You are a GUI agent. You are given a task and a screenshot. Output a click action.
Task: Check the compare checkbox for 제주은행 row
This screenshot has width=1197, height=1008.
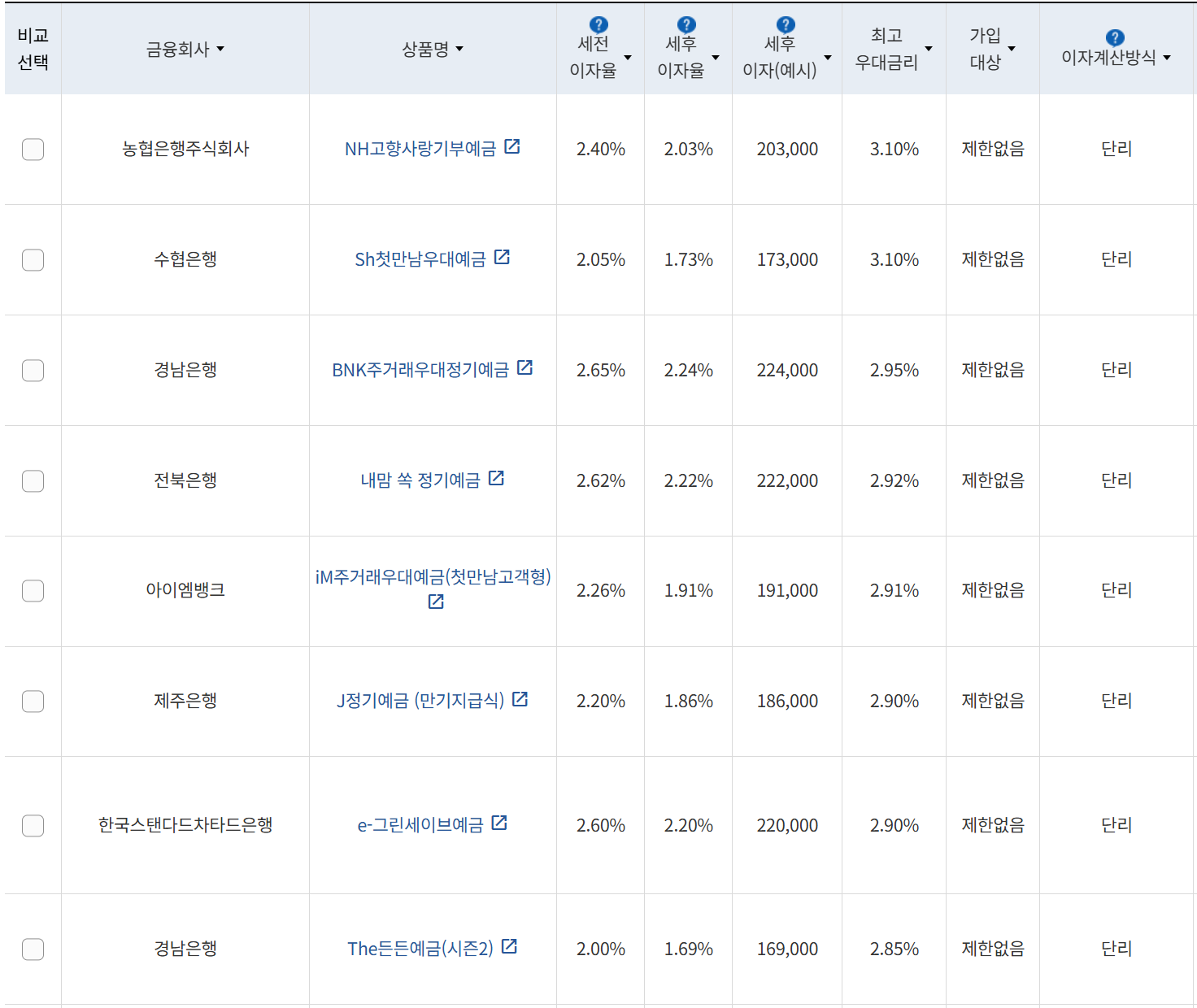point(33,702)
